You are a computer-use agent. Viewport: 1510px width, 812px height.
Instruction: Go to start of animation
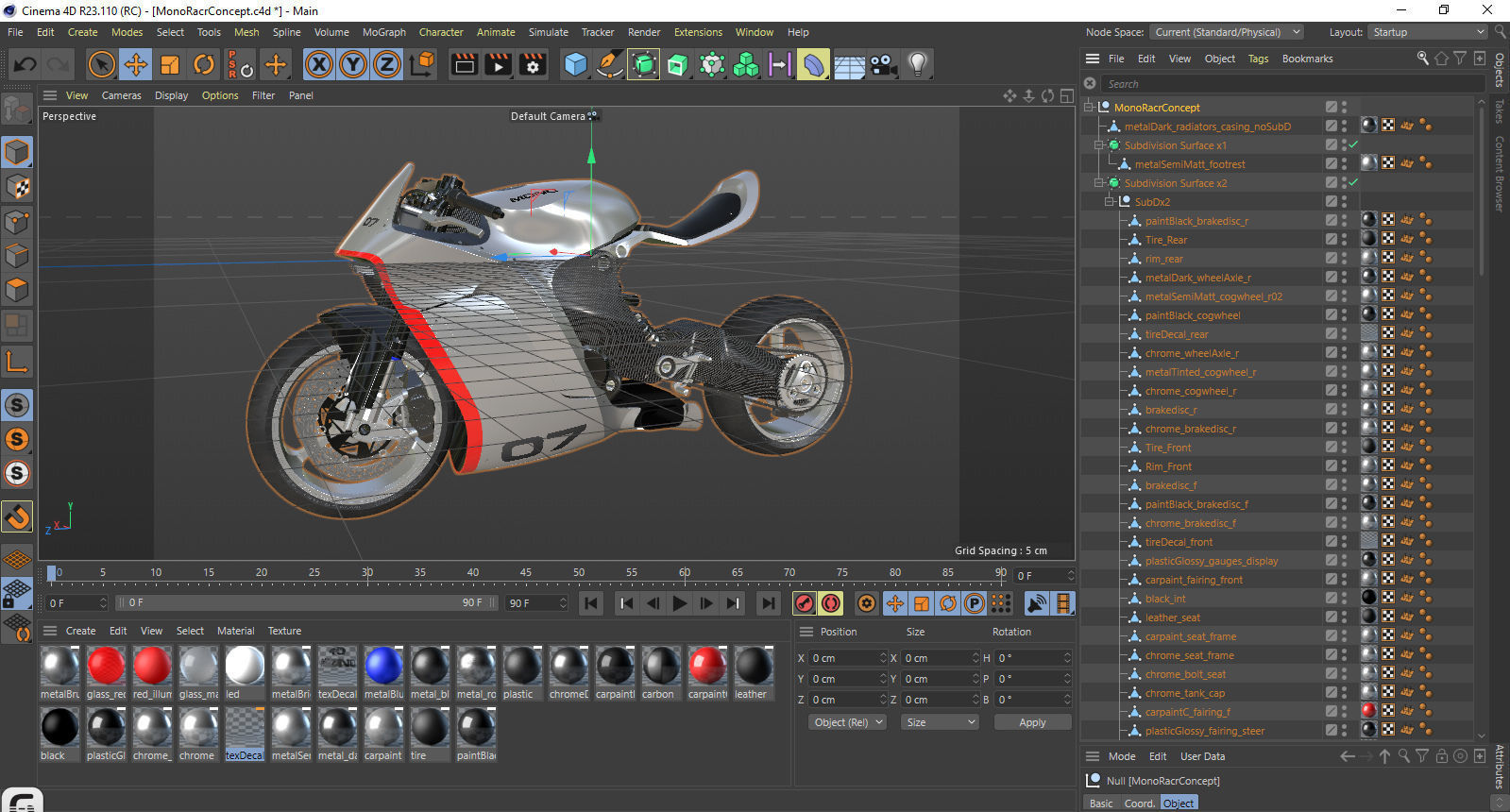tap(591, 603)
